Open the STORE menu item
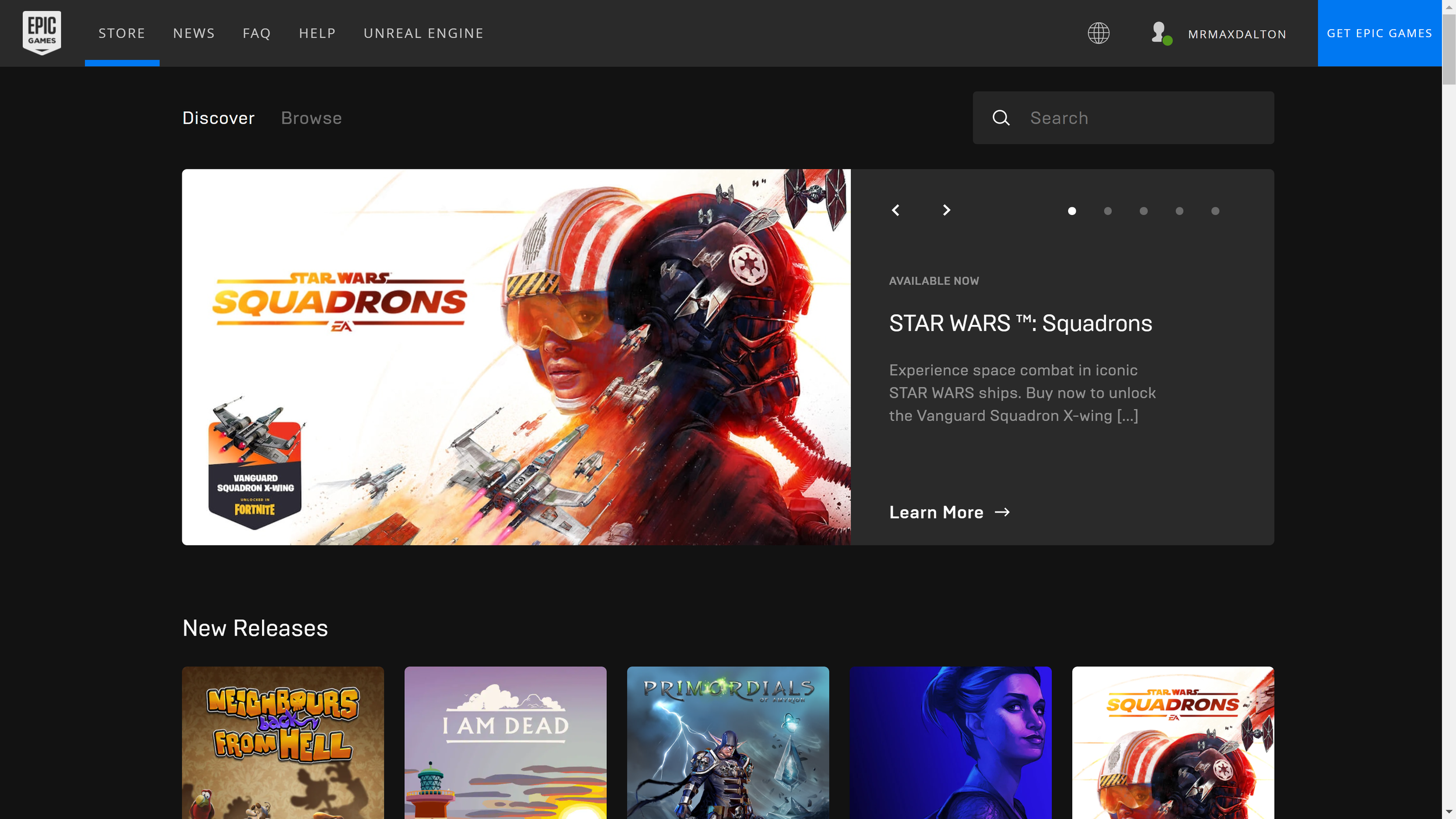The width and height of the screenshot is (1456, 819). pyautogui.click(x=122, y=33)
